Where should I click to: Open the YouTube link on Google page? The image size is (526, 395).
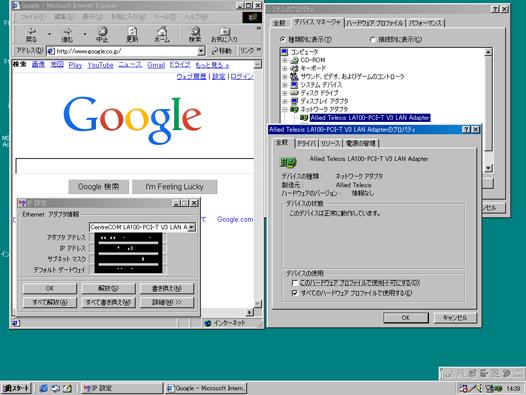click(x=100, y=65)
